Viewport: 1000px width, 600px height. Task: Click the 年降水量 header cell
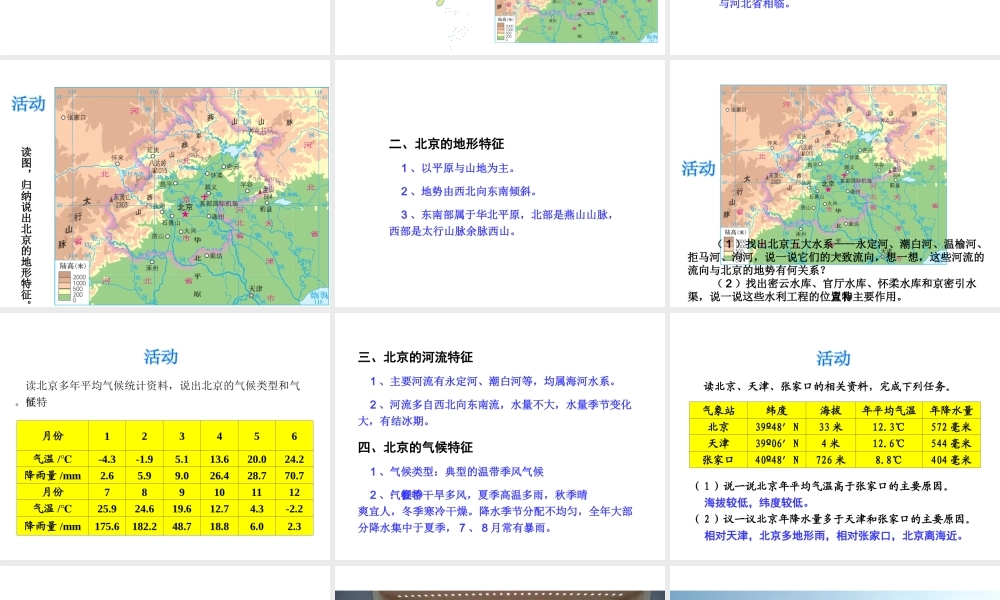[952, 411]
